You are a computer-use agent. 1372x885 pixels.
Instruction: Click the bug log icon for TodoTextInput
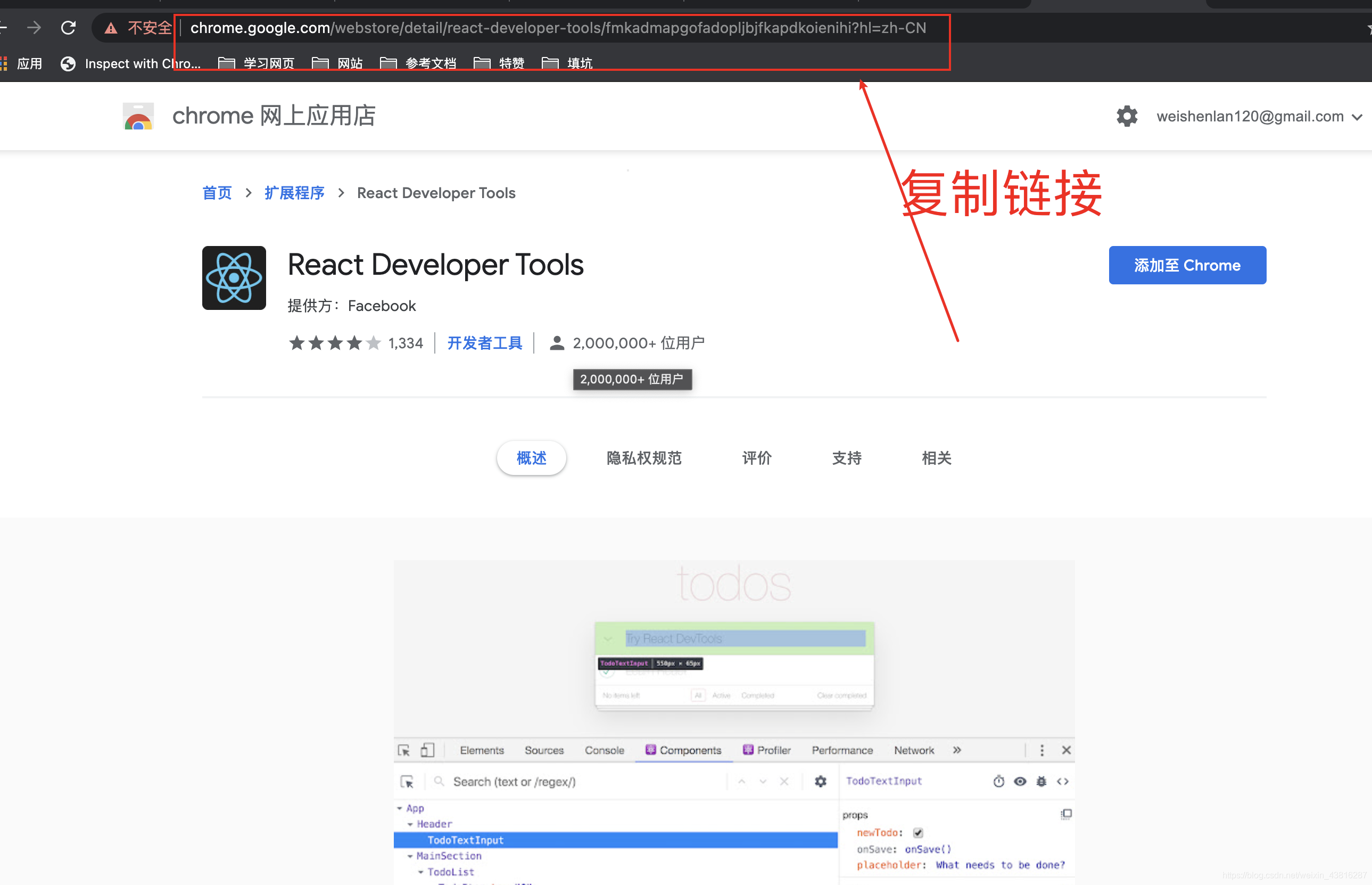1041,782
